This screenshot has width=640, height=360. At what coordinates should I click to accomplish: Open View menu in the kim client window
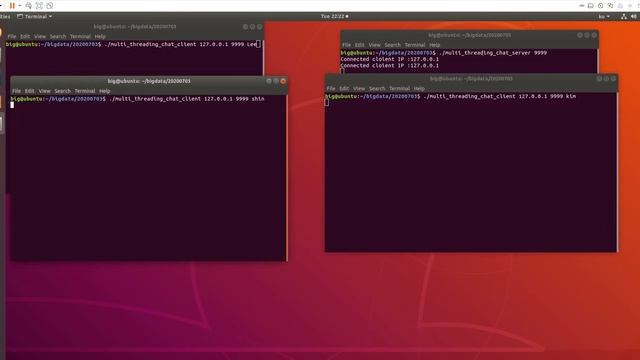(x=359, y=89)
